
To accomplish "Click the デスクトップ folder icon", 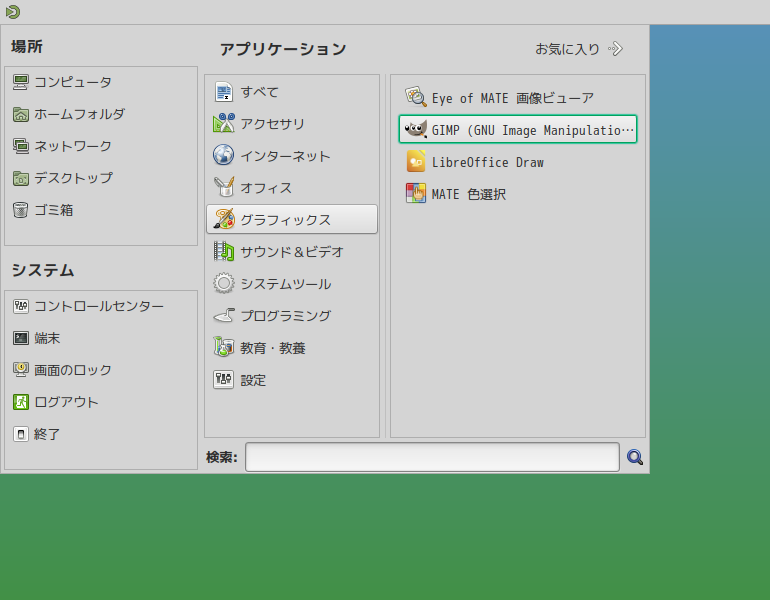I will point(21,178).
